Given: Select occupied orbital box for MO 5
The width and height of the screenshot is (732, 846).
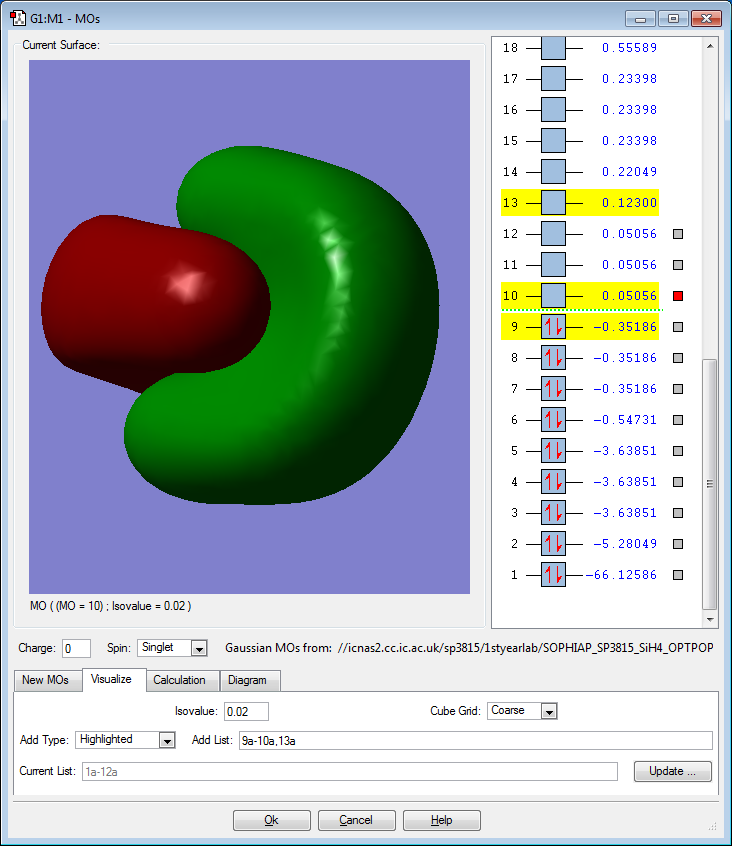Looking at the screenshot, I should pyautogui.click(x=553, y=451).
